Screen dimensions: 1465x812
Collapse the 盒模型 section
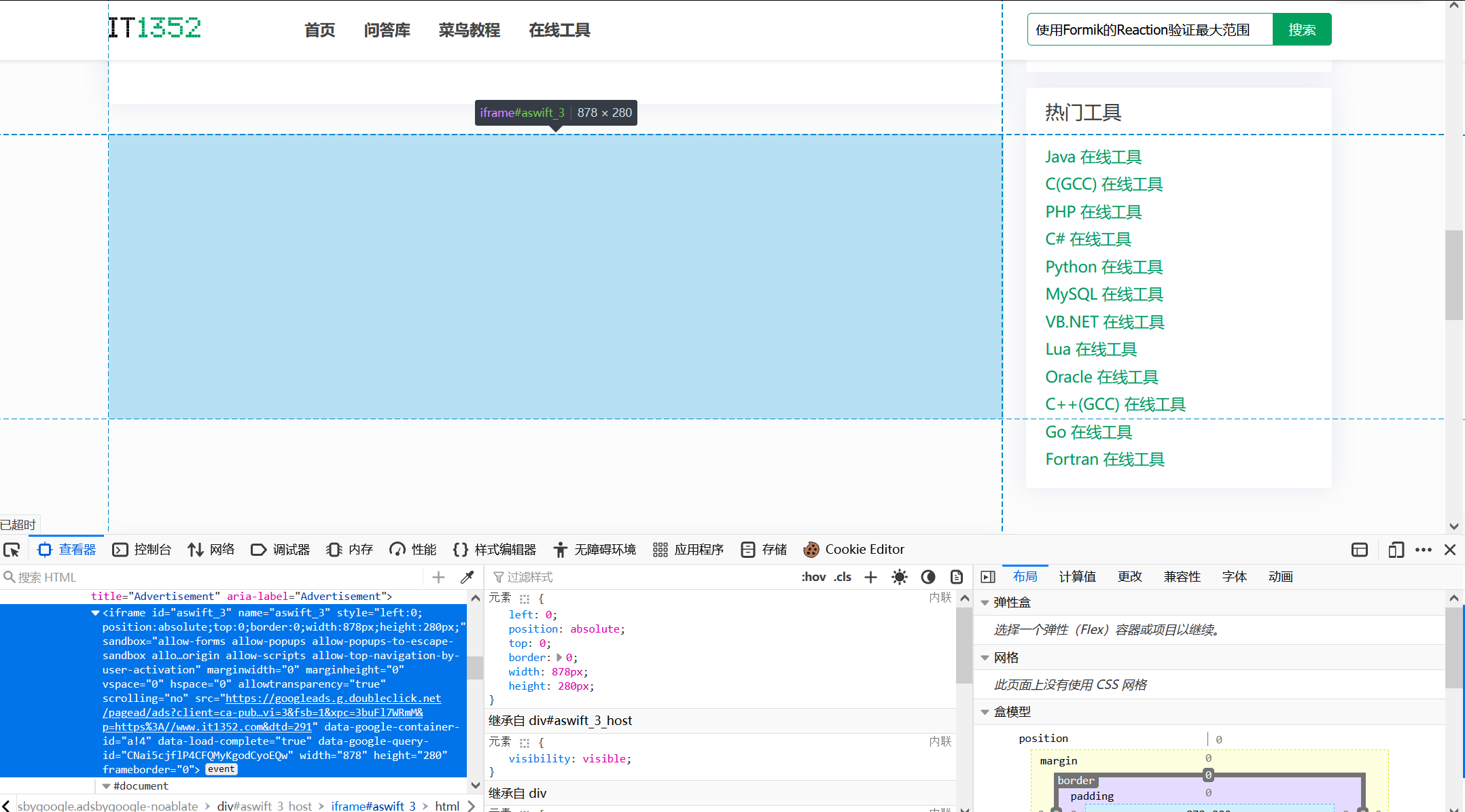coord(985,712)
